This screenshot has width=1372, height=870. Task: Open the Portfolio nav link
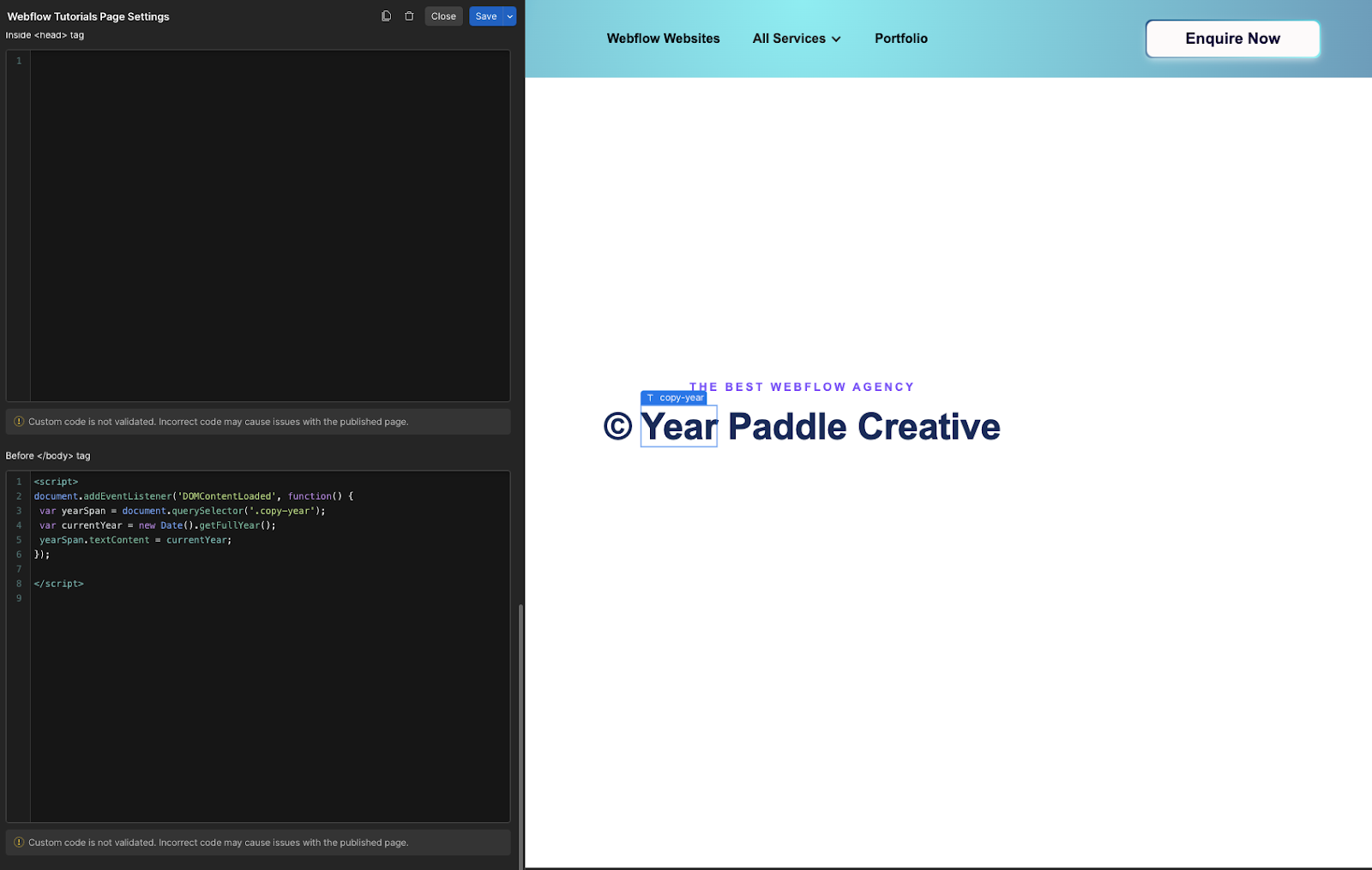901,39
